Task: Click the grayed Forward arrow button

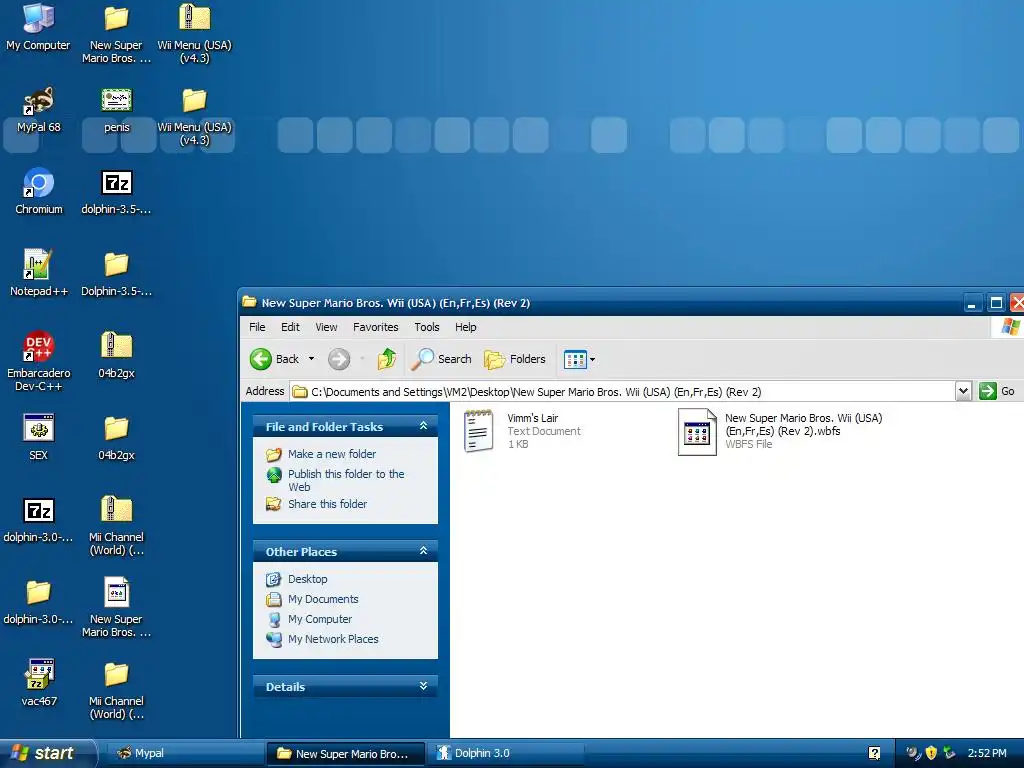Action: (x=339, y=359)
